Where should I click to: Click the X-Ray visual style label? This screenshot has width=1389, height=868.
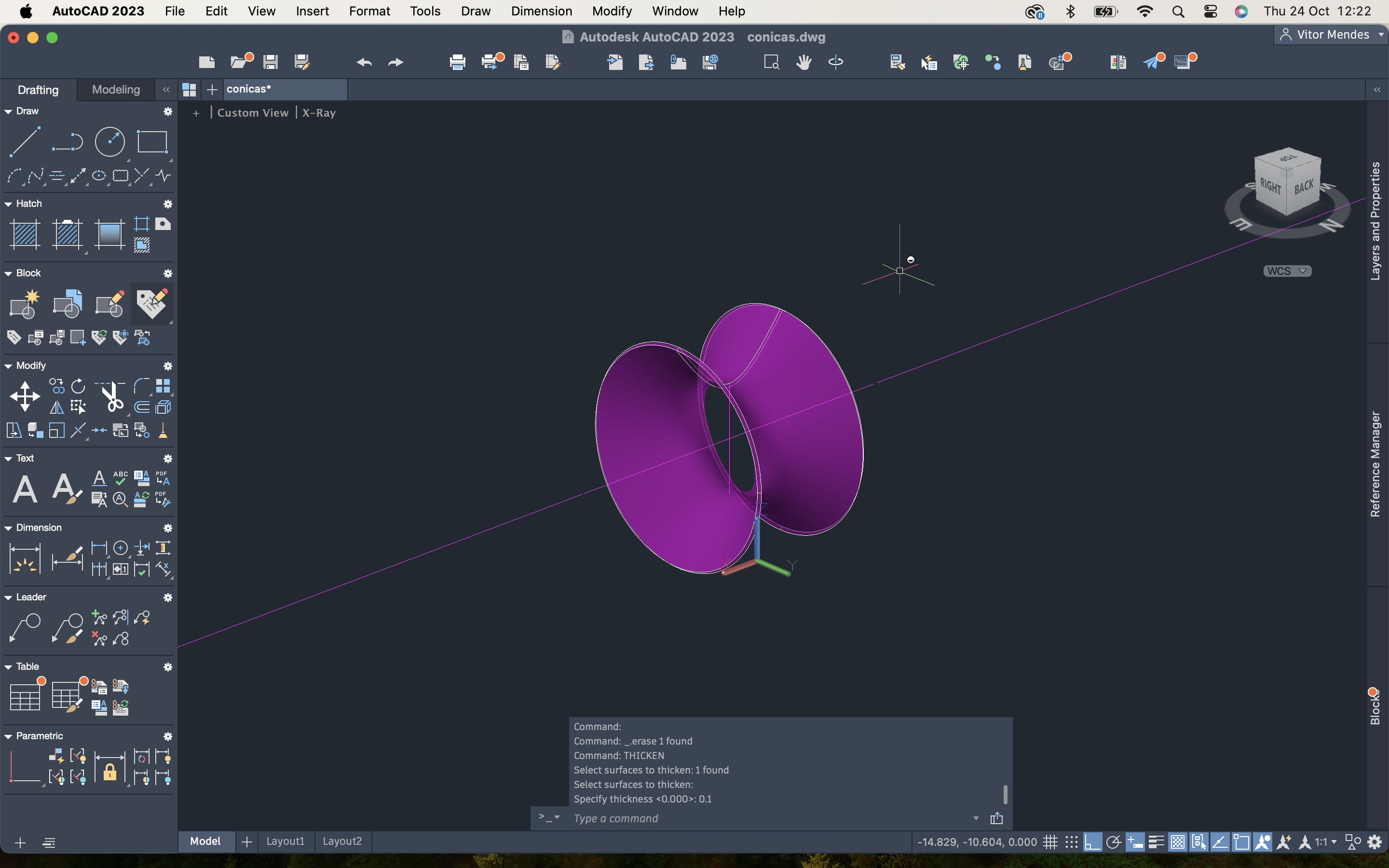(x=319, y=112)
